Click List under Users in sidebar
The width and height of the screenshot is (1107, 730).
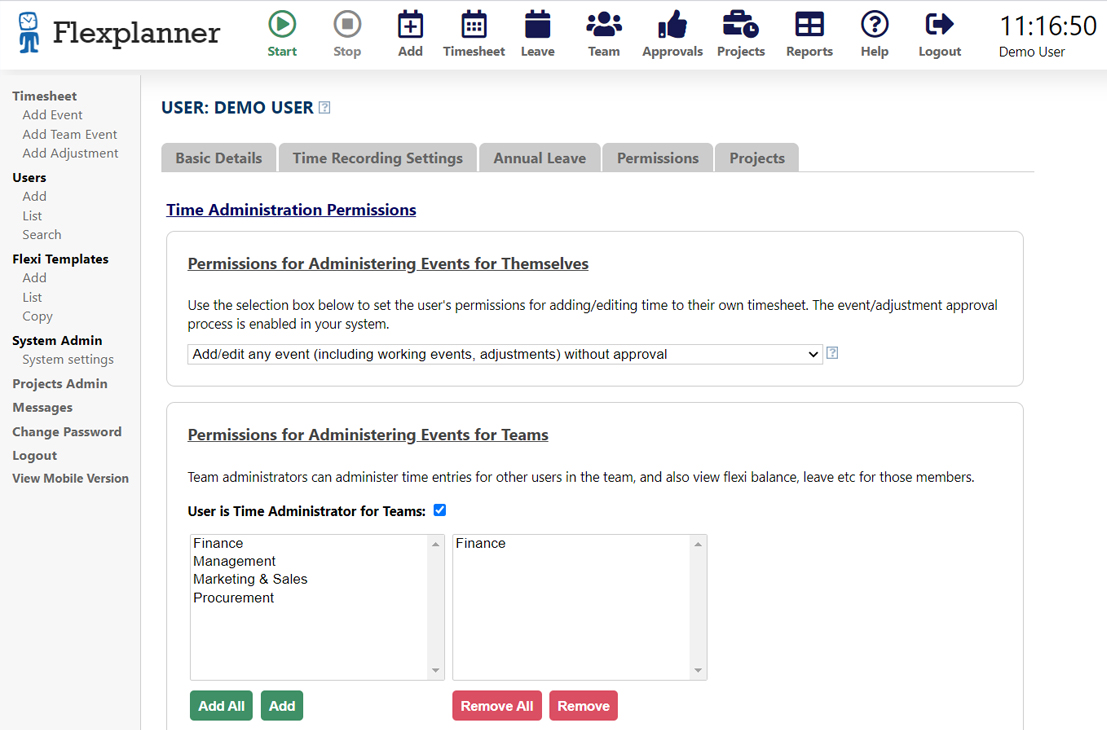[x=32, y=216]
